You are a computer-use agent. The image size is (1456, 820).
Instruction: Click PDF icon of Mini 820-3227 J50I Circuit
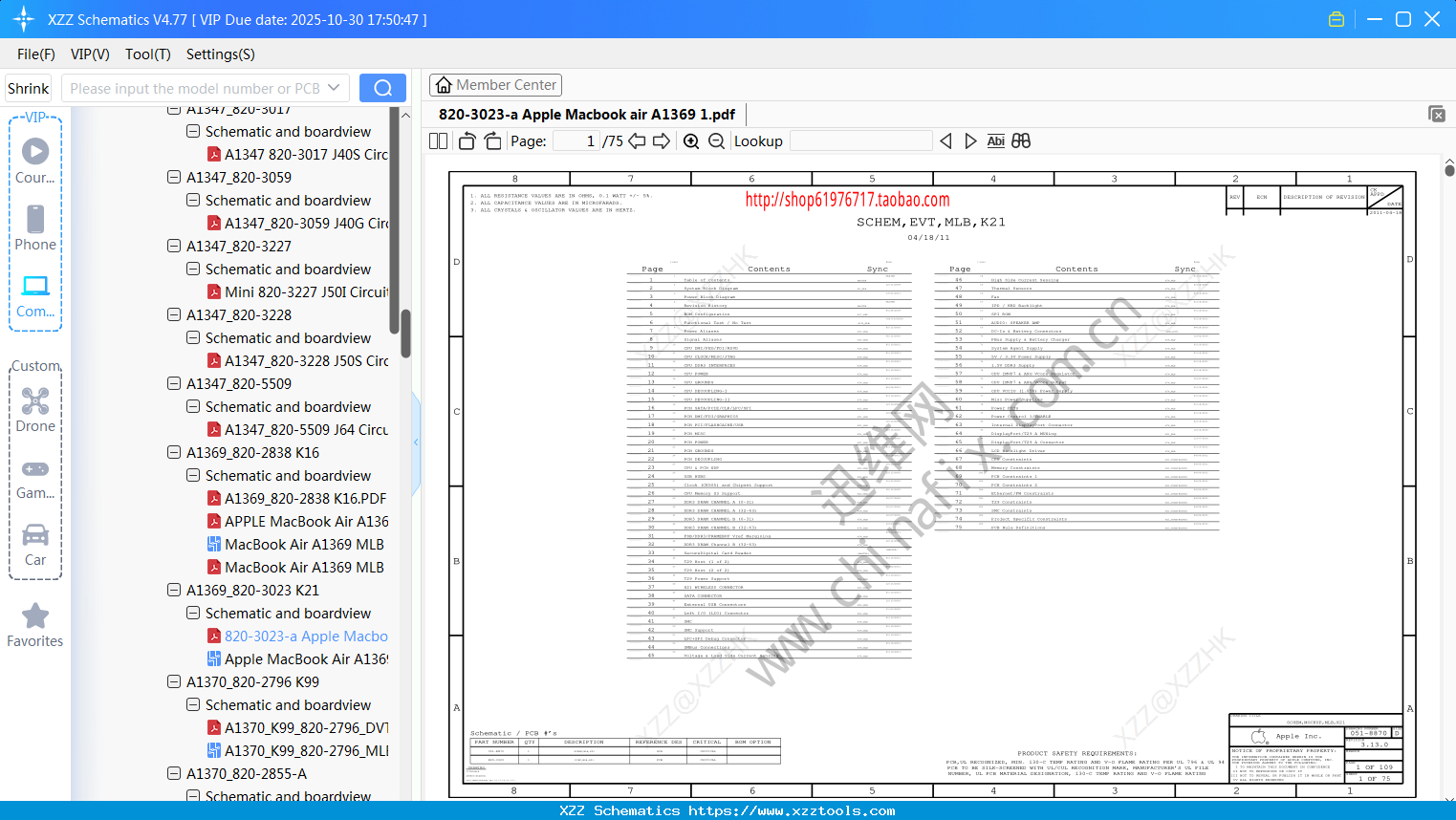[215, 291]
